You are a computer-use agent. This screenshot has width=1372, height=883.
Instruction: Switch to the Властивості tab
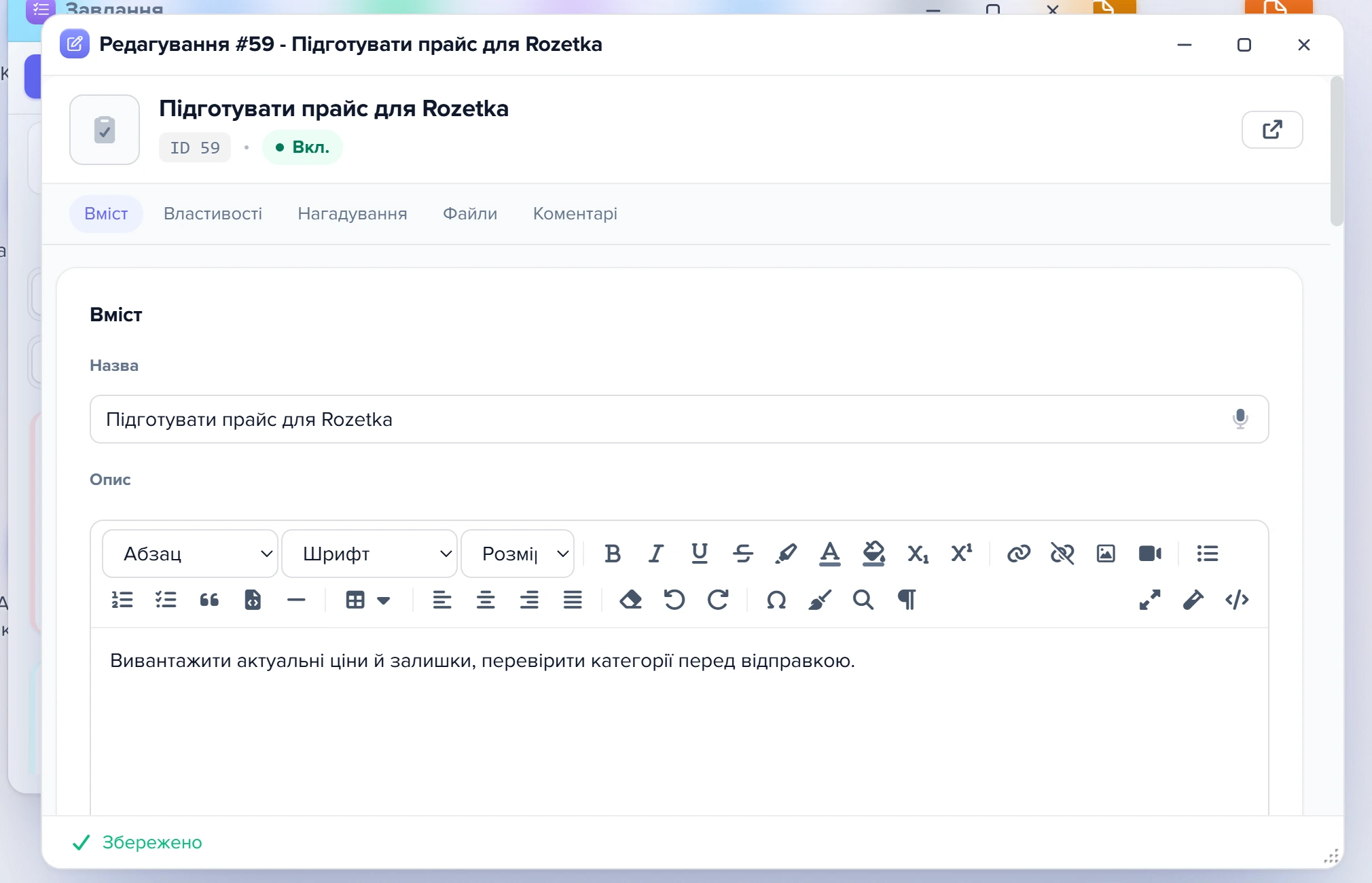(213, 214)
